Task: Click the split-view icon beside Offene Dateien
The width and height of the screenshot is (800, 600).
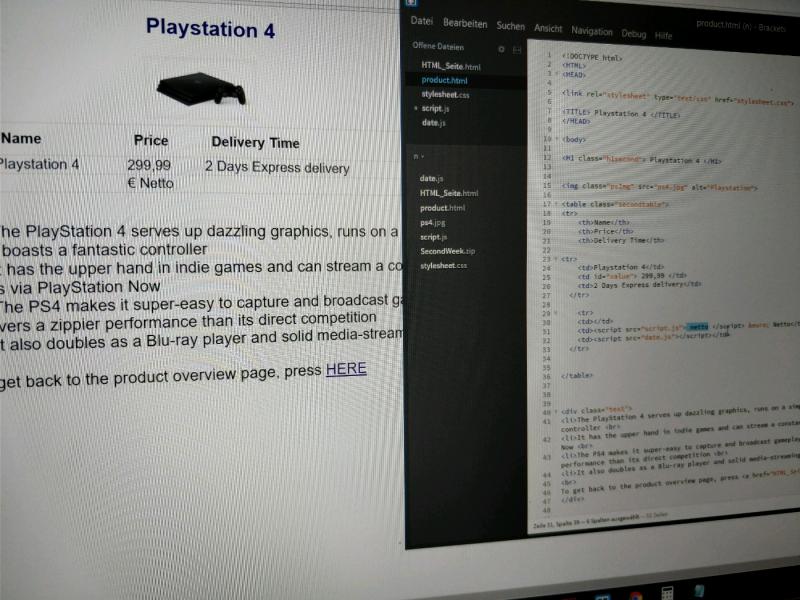Action: pyautogui.click(x=517, y=50)
